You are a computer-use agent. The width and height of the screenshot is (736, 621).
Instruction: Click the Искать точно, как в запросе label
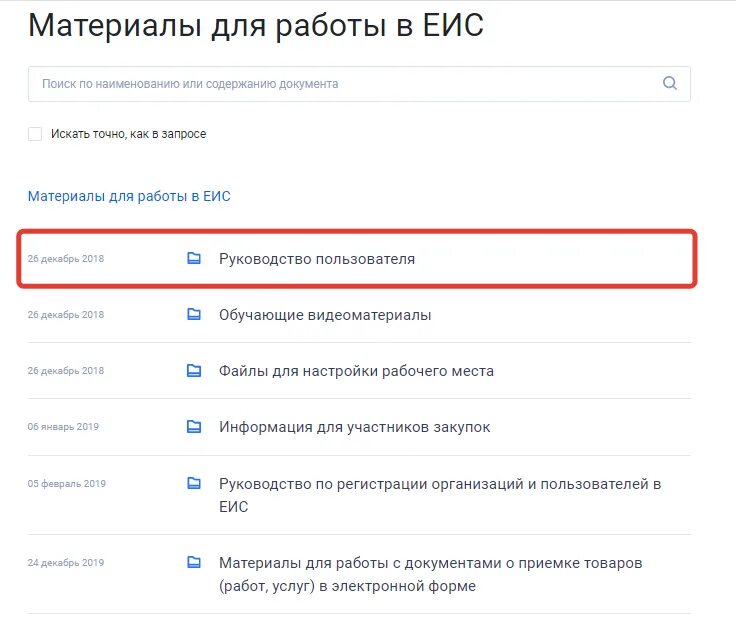pyautogui.click(x=129, y=134)
